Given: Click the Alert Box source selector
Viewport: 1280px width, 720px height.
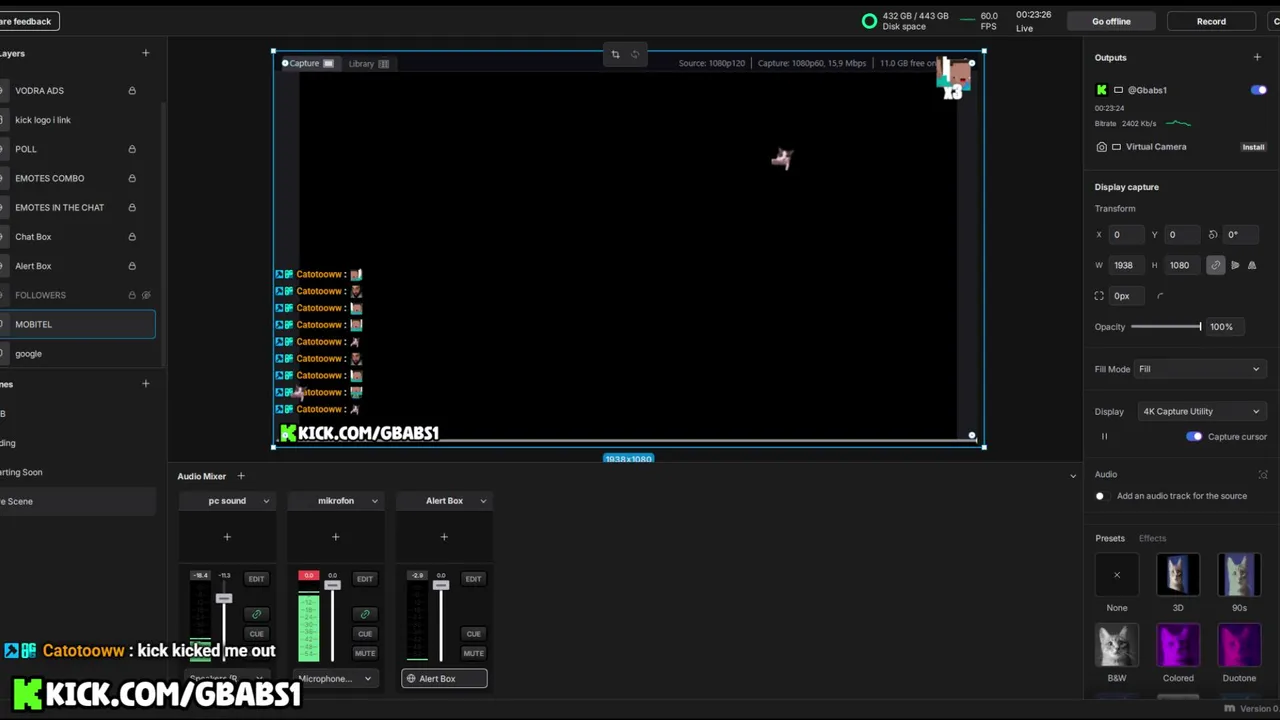Looking at the screenshot, I should click(x=444, y=679).
